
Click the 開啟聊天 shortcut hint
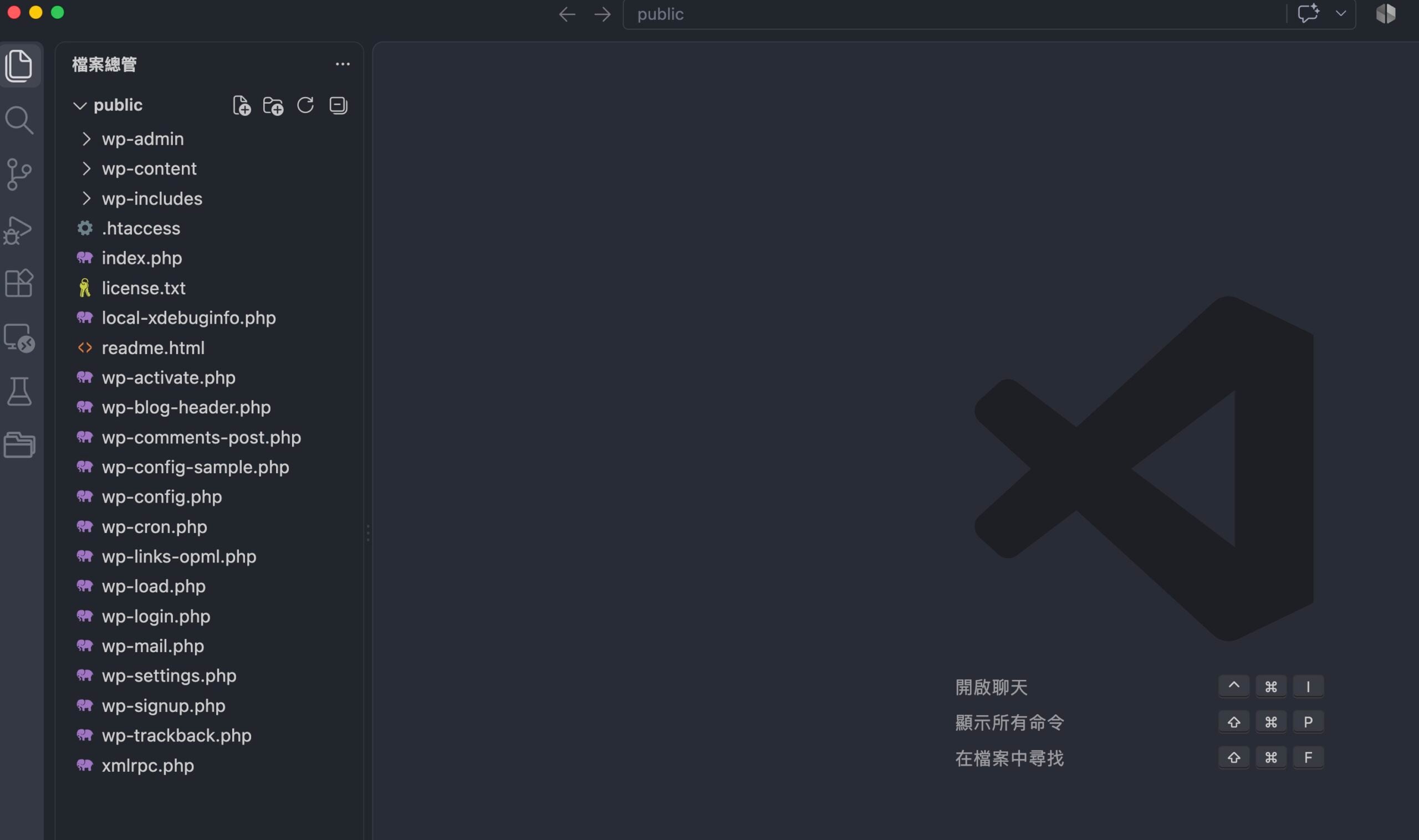tap(991, 687)
